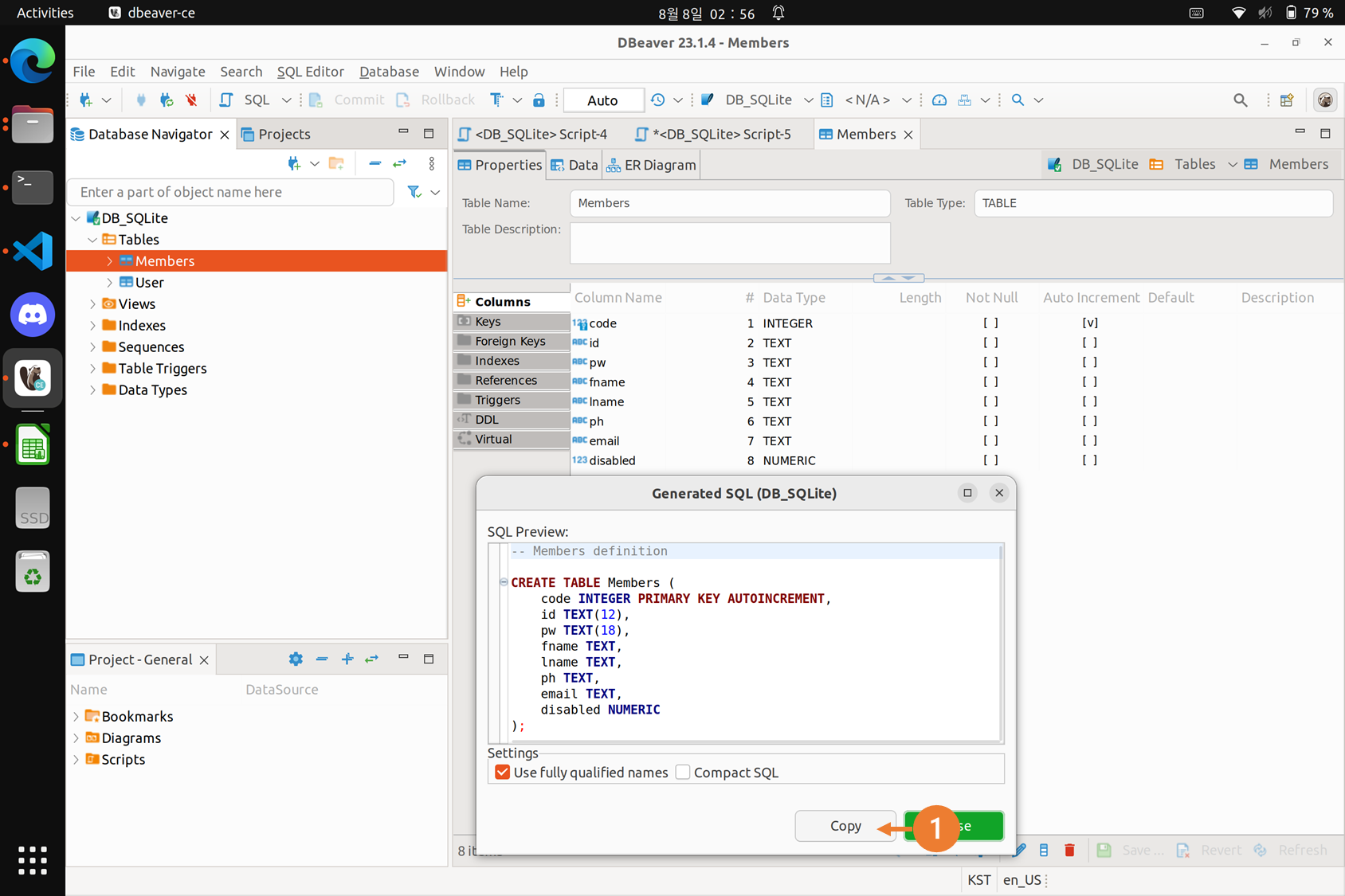Switch to the ER Diagram tab
This screenshot has width=1345, height=896.
click(651, 165)
